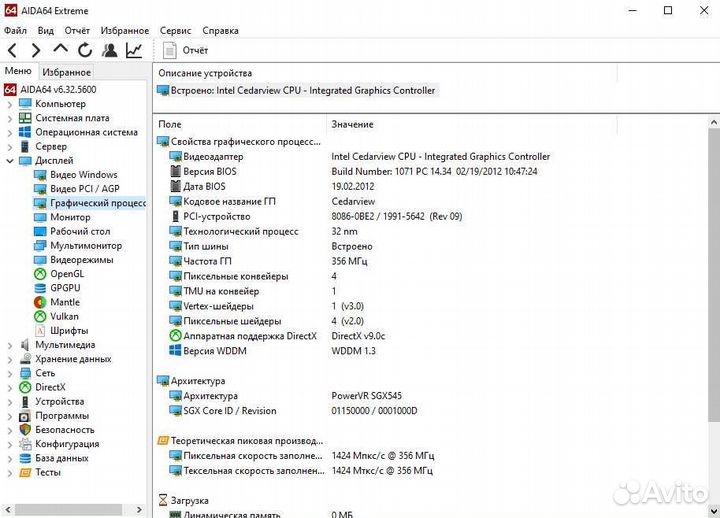The image size is (720, 518).
Task: Open the Справка menu
Action: click(220, 31)
